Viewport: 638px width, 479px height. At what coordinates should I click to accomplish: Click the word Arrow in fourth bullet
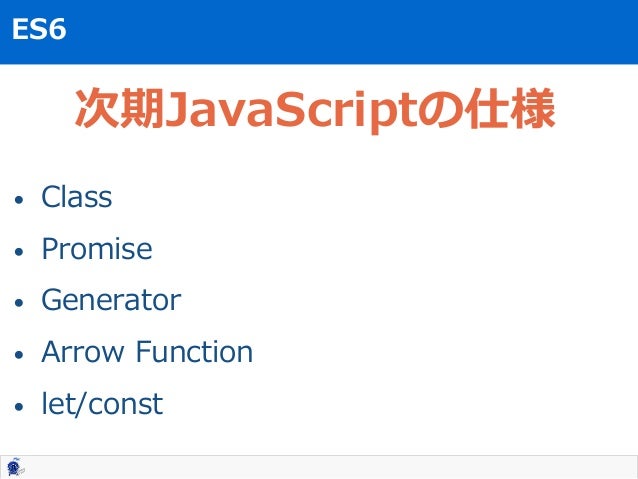83,352
